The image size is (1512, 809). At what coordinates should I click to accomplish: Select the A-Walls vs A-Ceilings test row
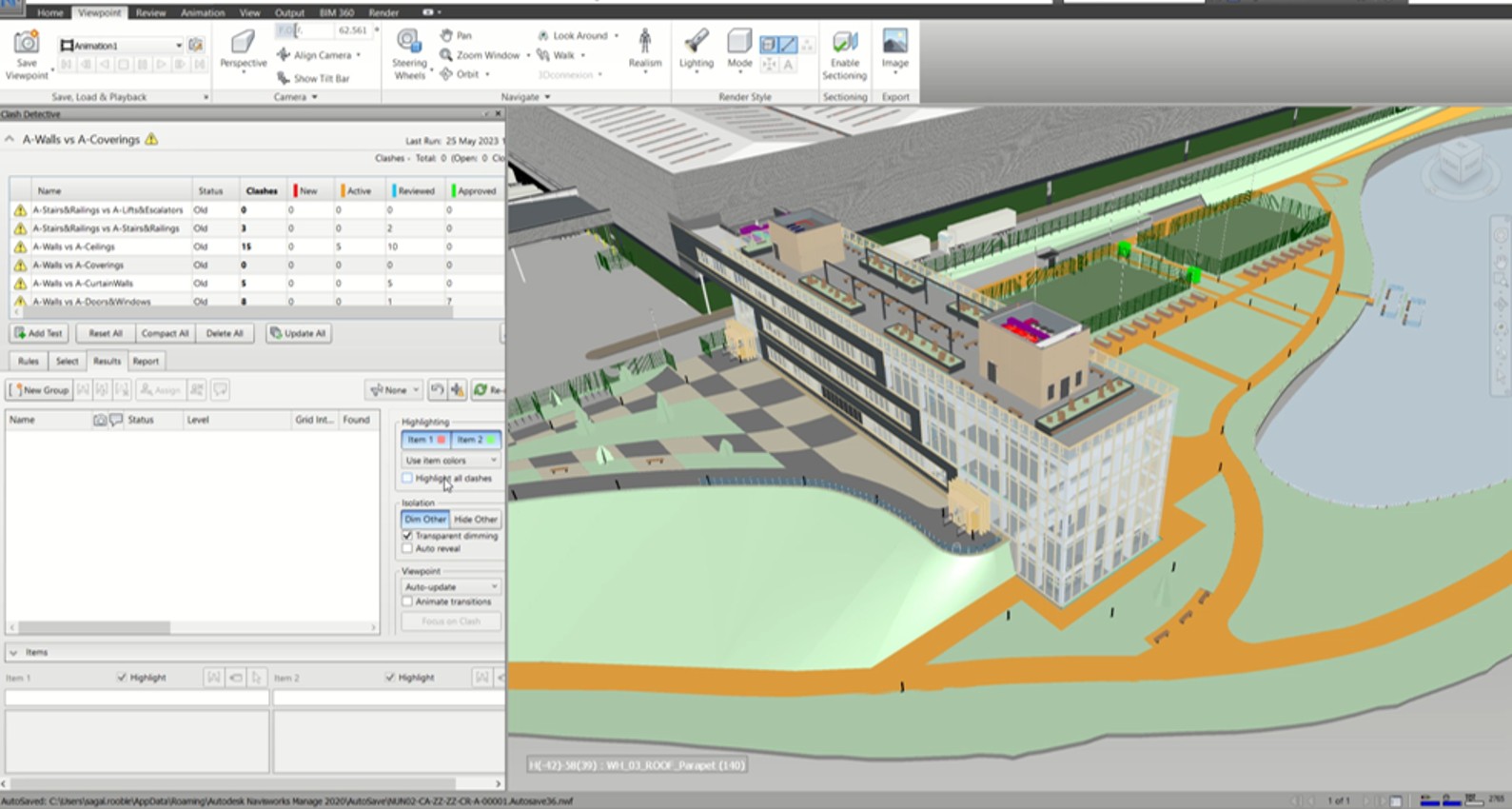click(x=74, y=247)
